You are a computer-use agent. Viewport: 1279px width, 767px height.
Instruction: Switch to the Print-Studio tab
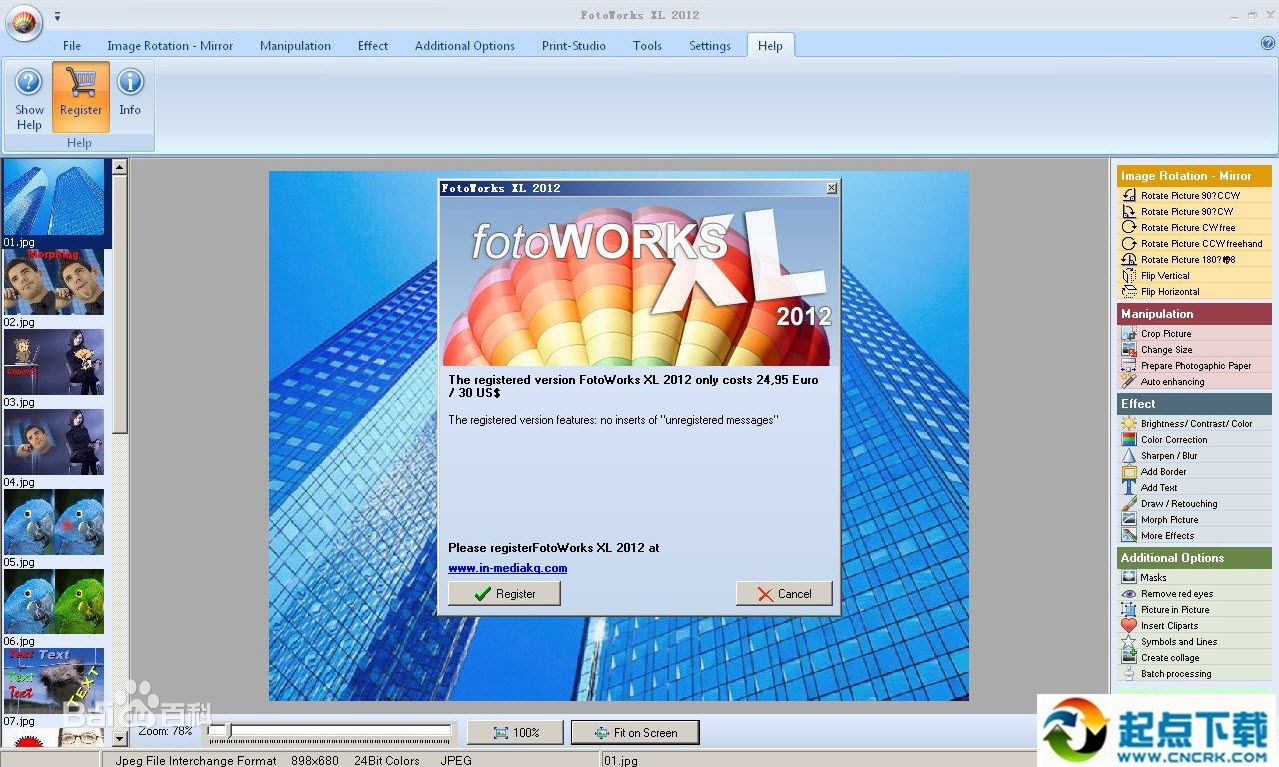(x=573, y=46)
